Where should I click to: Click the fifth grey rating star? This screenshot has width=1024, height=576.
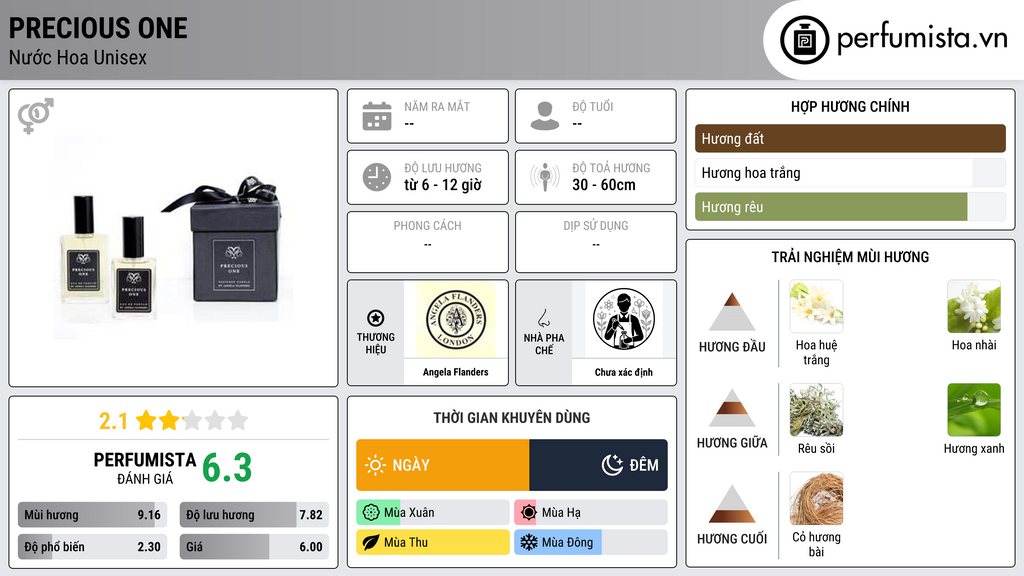point(238,420)
